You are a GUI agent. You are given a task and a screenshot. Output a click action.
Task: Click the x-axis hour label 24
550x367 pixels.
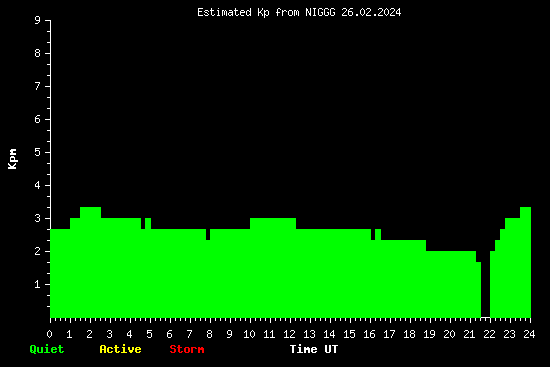tap(529, 334)
